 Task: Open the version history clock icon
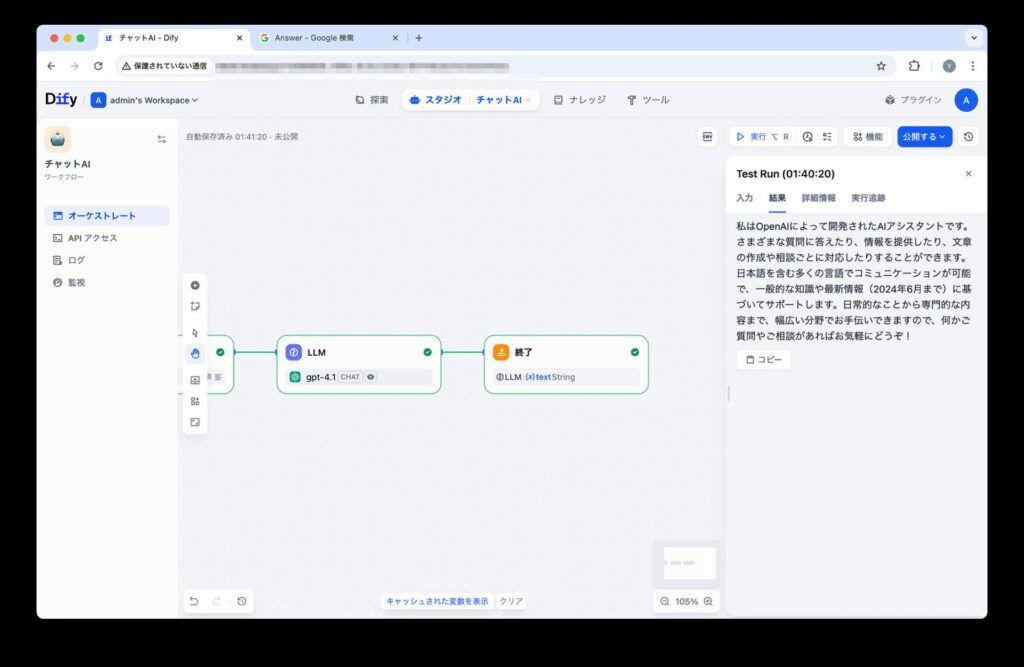(x=968, y=136)
